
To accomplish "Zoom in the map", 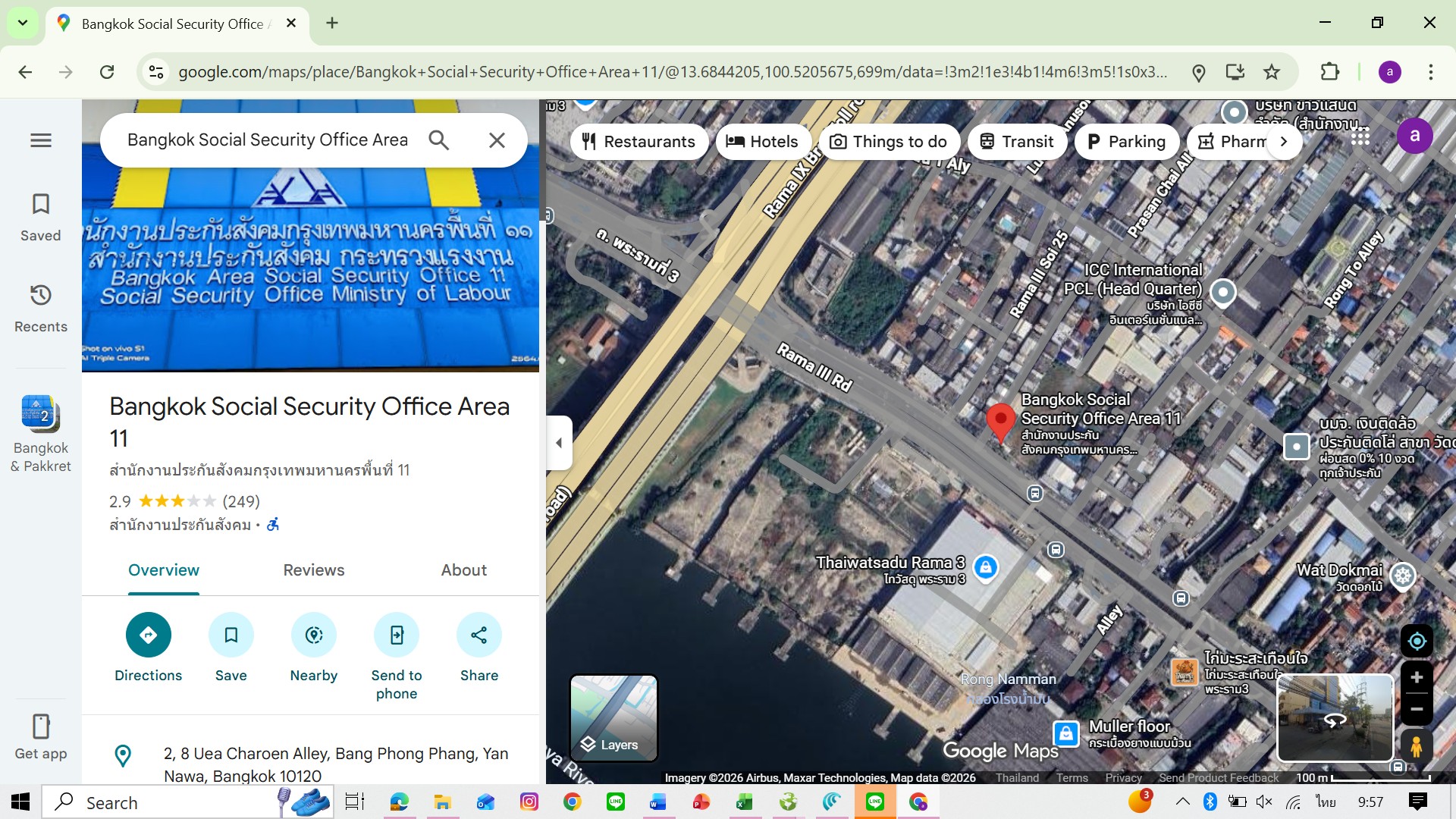I will pyautogui.click(x=1416, y=678).
